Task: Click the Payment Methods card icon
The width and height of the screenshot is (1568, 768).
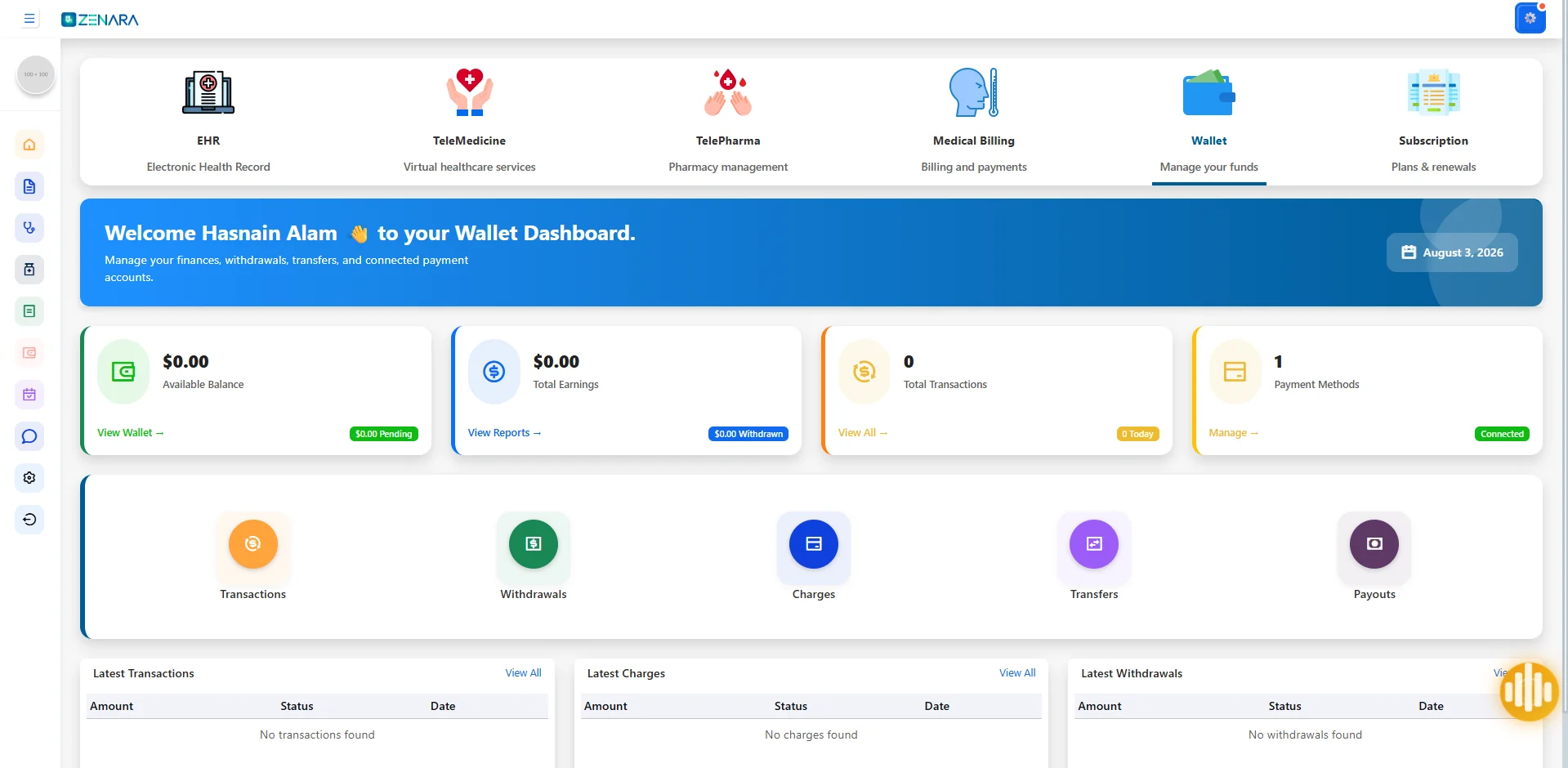Action: pos(1235,372)
